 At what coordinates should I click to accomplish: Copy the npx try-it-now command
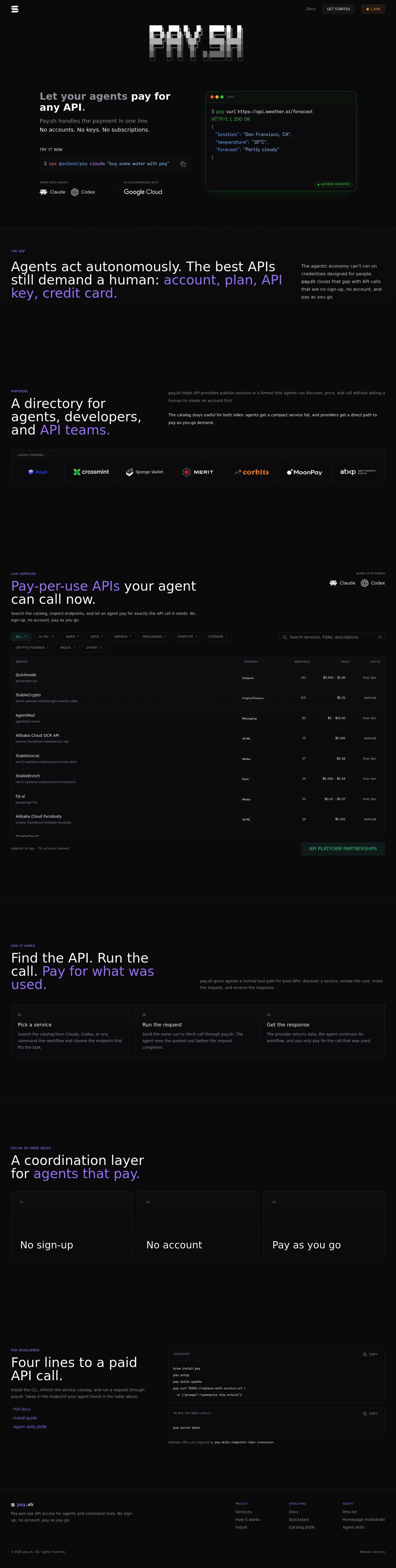[183, 164]
